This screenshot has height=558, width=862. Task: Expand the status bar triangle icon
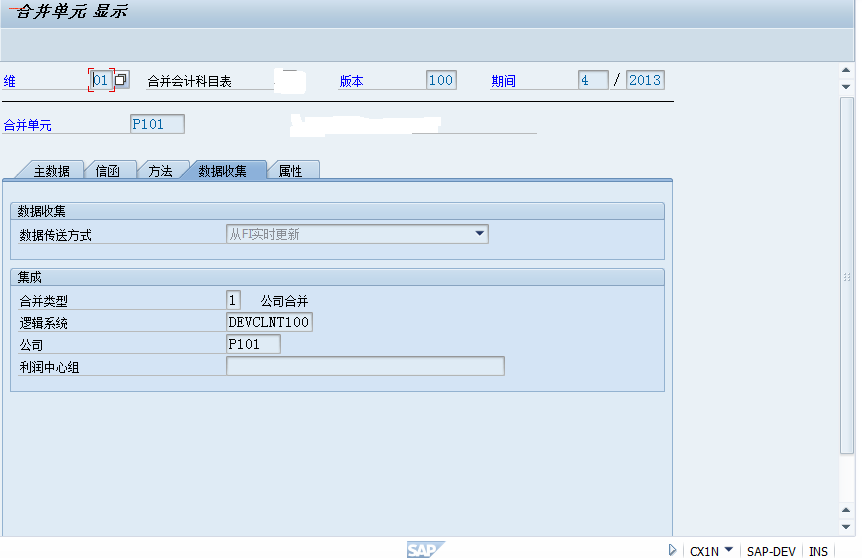(672, 550)
